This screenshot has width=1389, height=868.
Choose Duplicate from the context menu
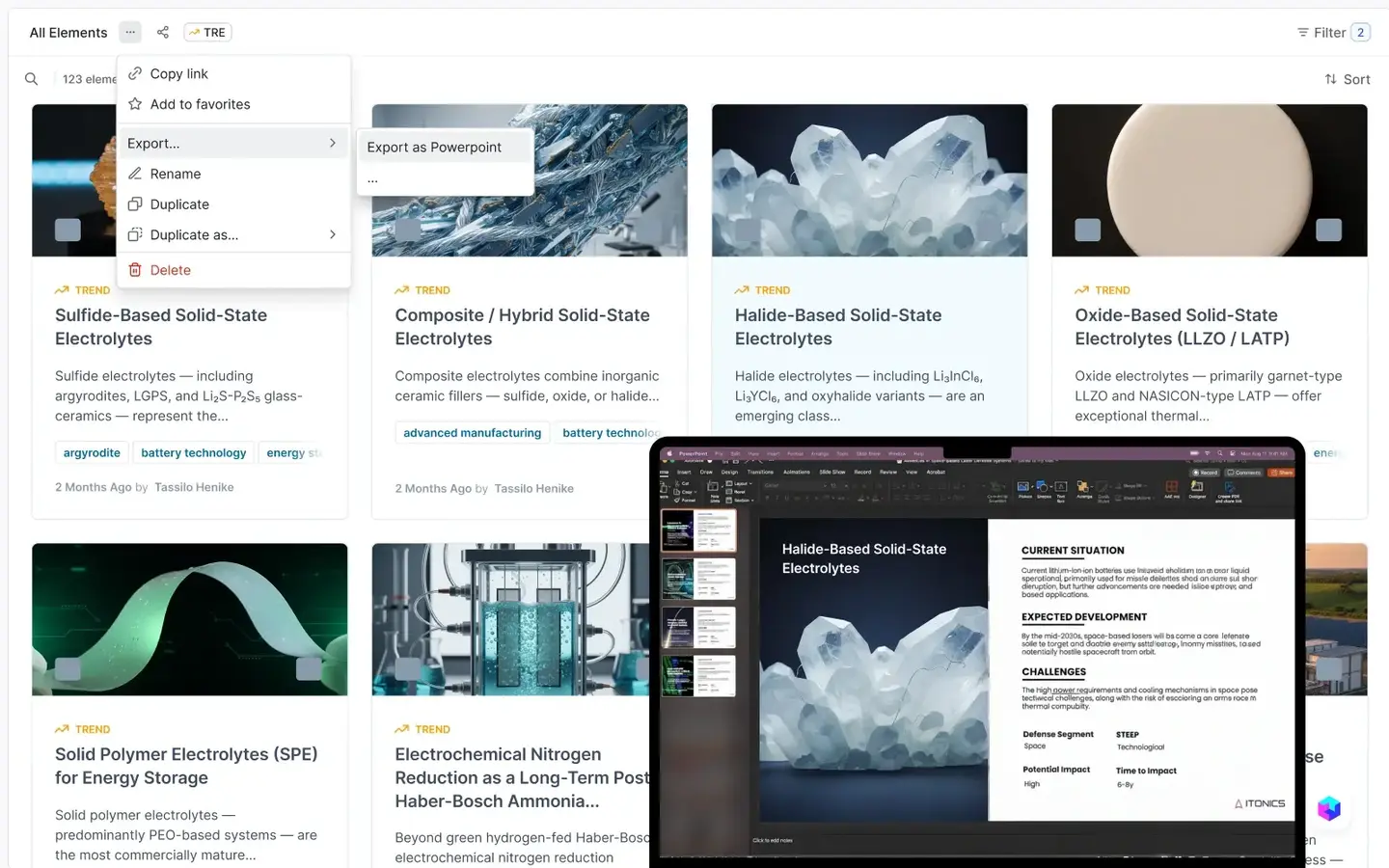click(x=233, y=204)
